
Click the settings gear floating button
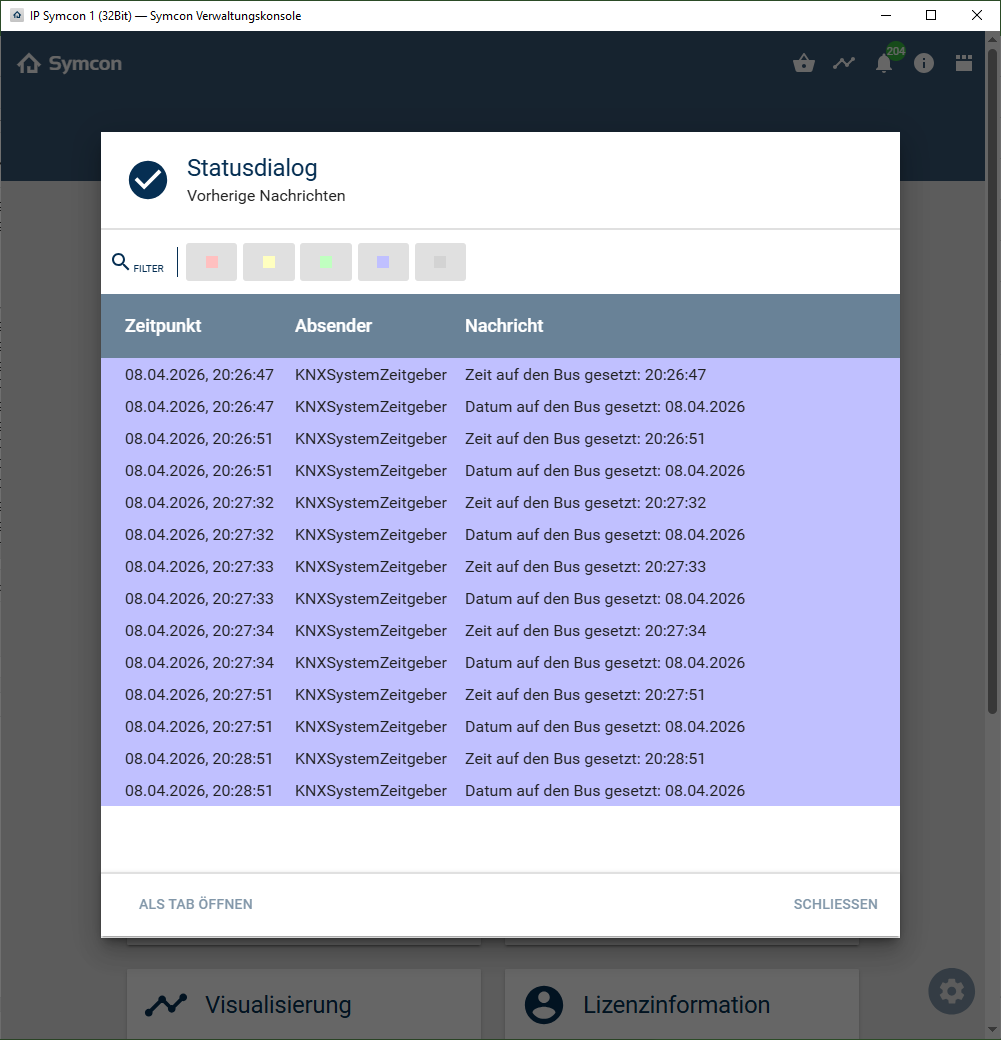951,991
